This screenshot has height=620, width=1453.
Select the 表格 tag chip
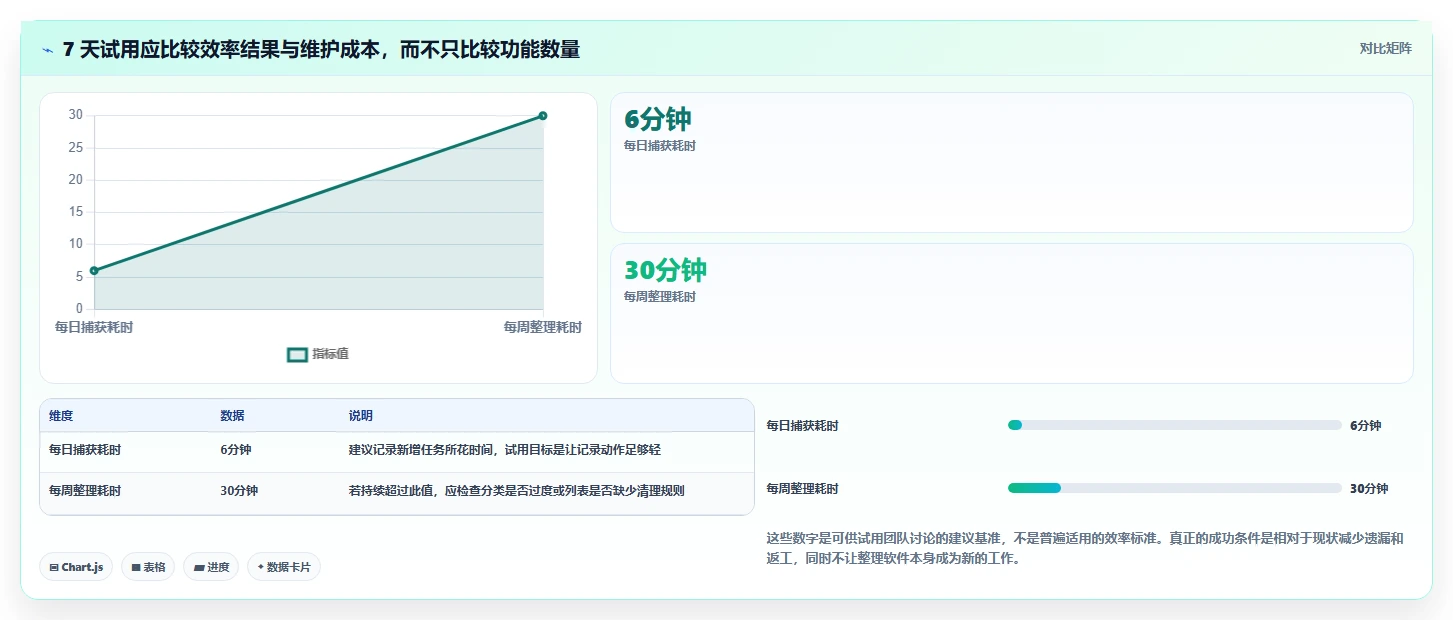(x=148, y=567)
